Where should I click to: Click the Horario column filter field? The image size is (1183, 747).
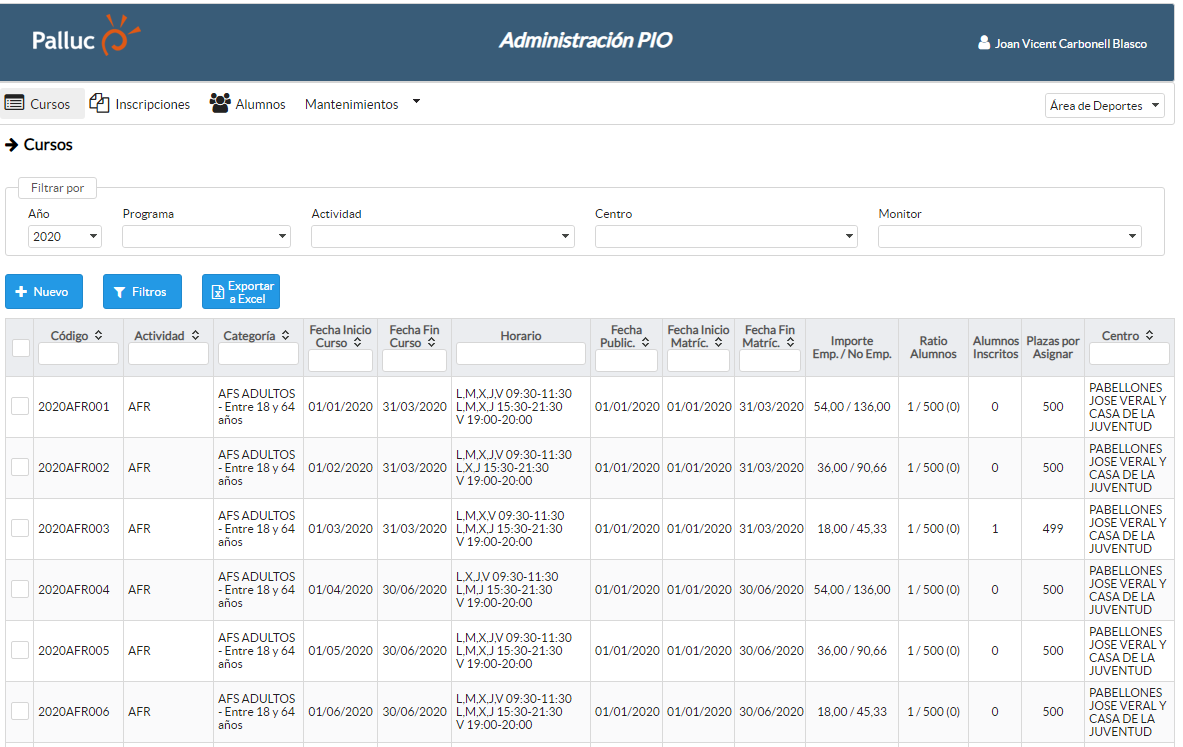click(x=520, y=354)
